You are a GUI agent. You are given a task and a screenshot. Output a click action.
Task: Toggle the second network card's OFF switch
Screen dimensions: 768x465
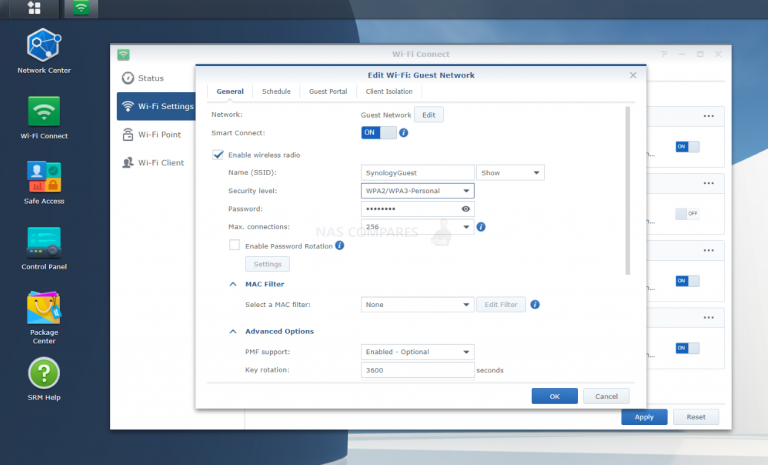click(x=688, y=214)
